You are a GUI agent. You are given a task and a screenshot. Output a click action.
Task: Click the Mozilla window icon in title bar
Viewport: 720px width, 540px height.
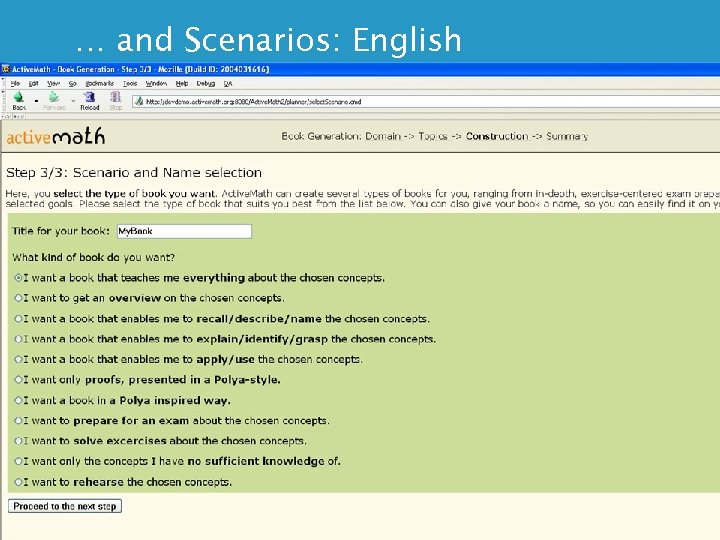pyautogui.click(x=6, y=69)
